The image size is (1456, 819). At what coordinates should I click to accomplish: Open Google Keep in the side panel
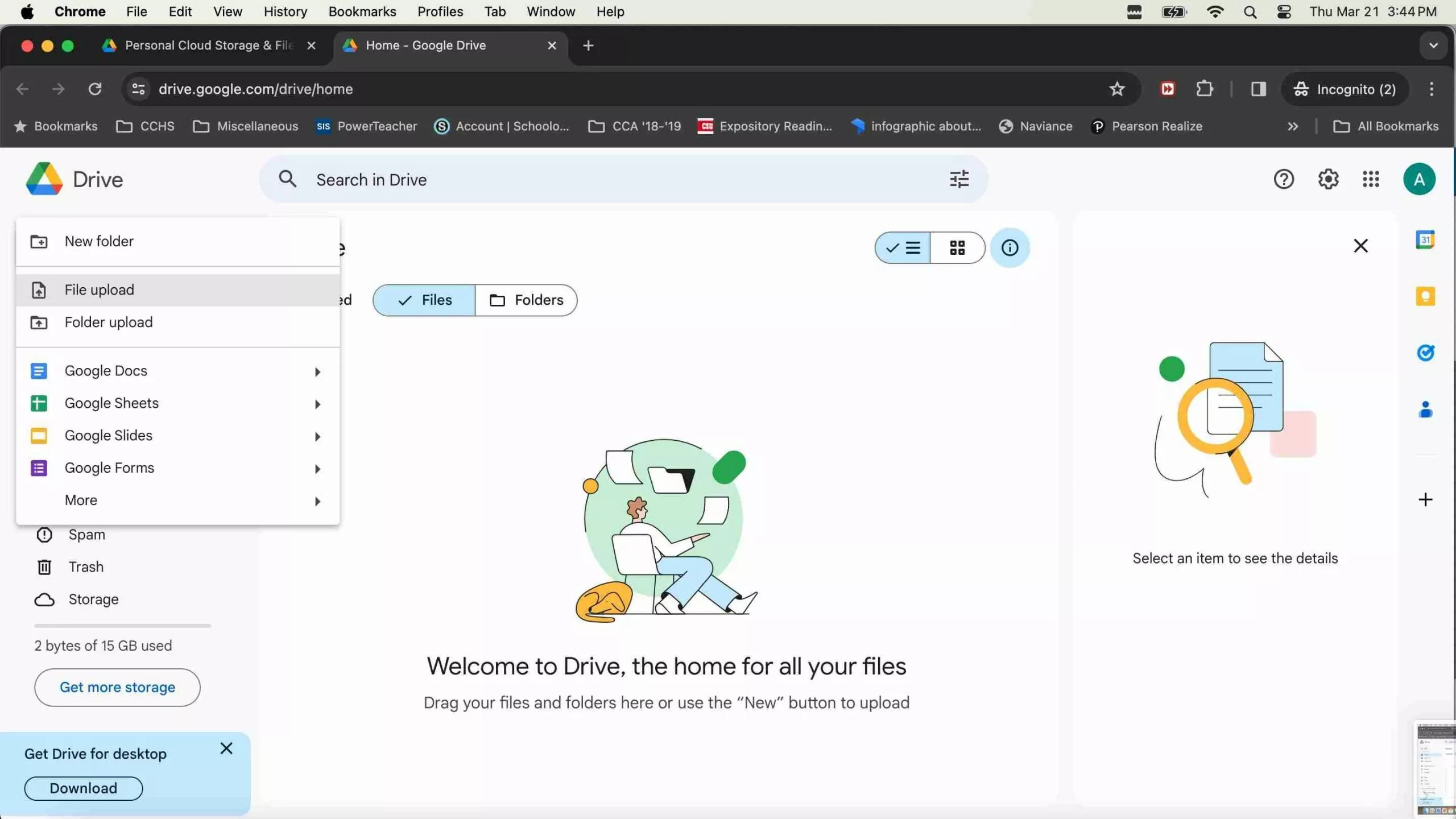tap(1426, 296)
